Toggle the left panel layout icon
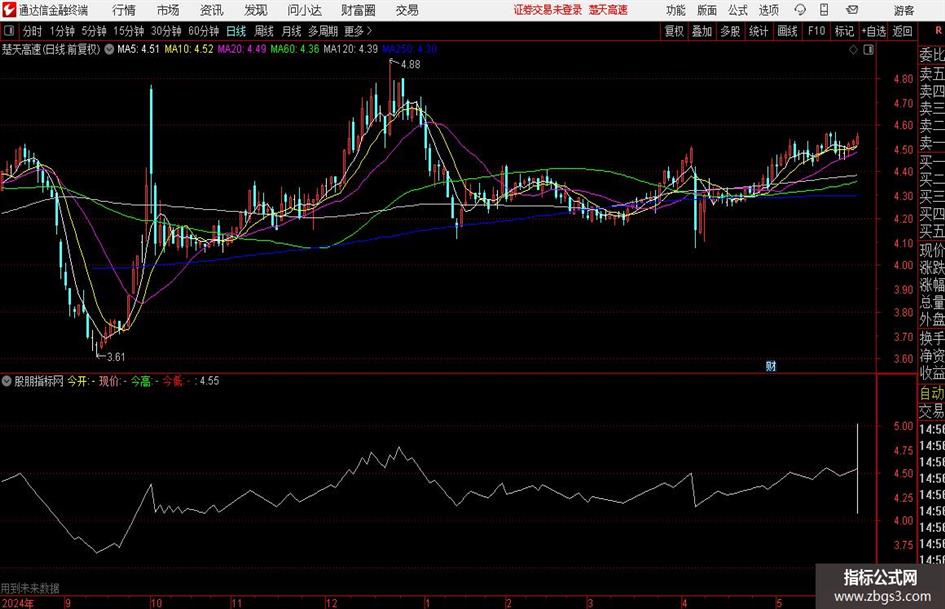 click(9, 31)
